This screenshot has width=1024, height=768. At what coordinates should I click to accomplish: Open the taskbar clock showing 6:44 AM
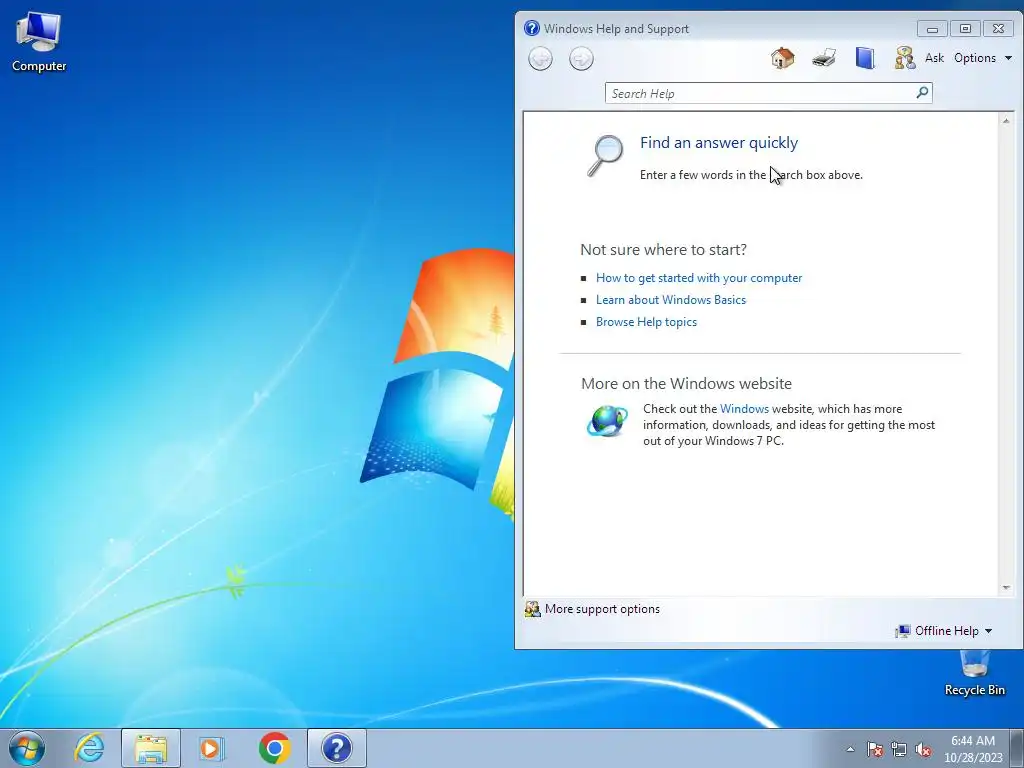[972, 749]
